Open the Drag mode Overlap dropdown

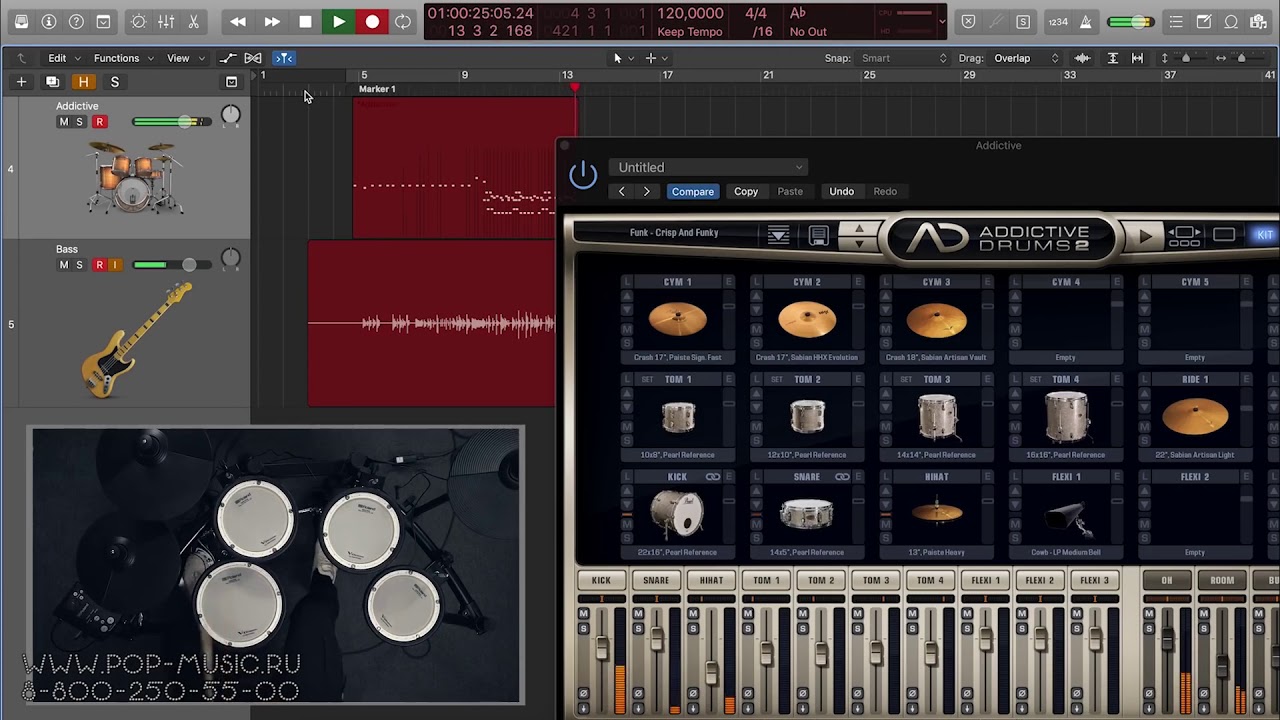(x=1025, y=58)
